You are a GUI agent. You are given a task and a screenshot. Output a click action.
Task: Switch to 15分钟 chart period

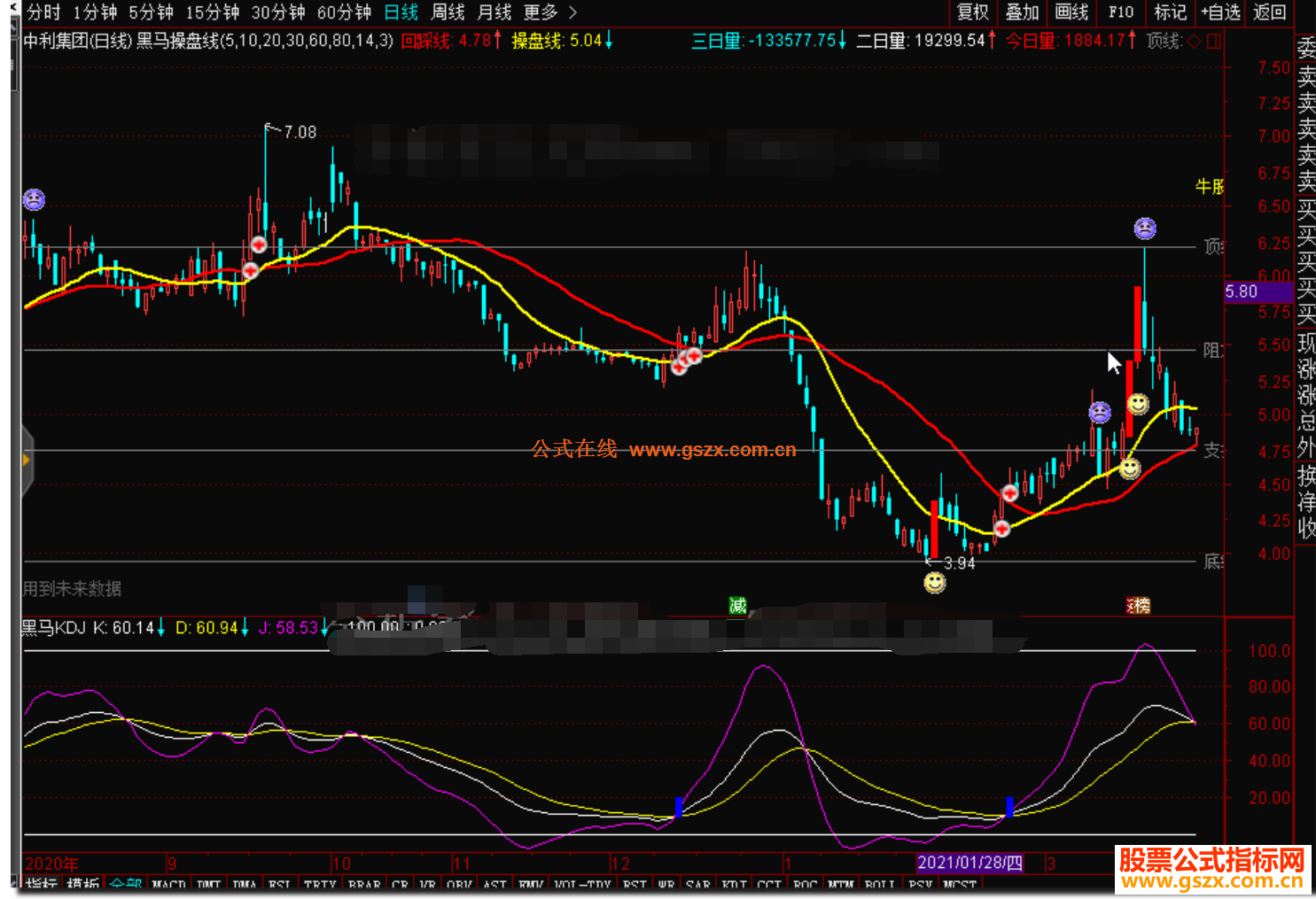(x=213, y=12)
